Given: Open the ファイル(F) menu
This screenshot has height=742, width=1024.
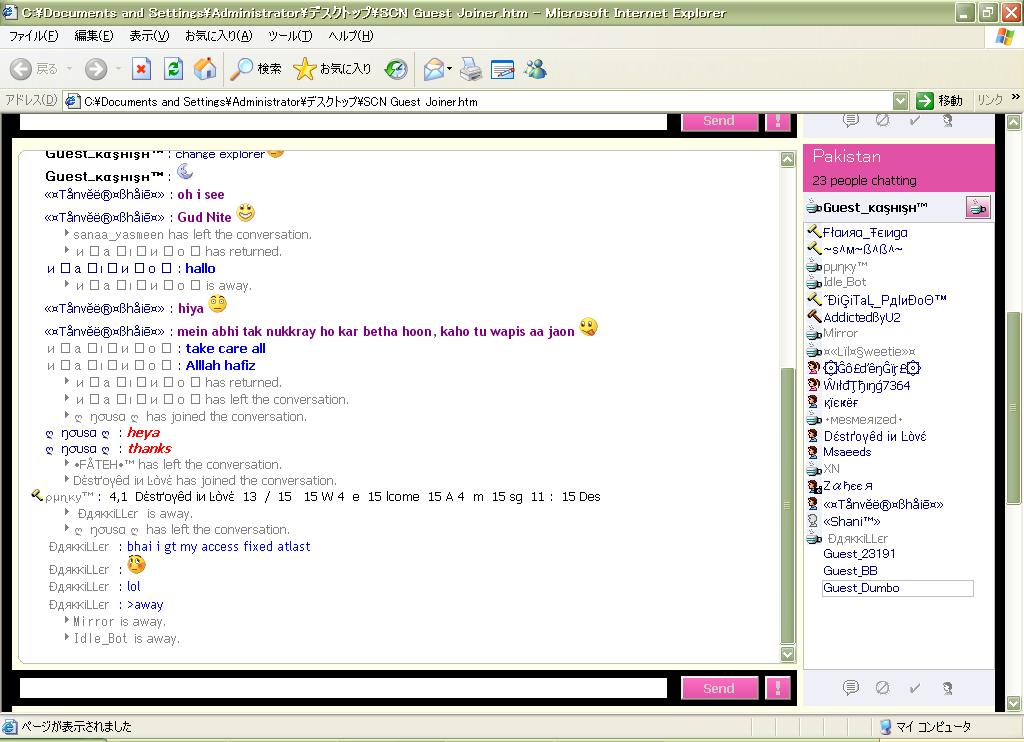Looking at the screenshot, I should click(33, 36).
